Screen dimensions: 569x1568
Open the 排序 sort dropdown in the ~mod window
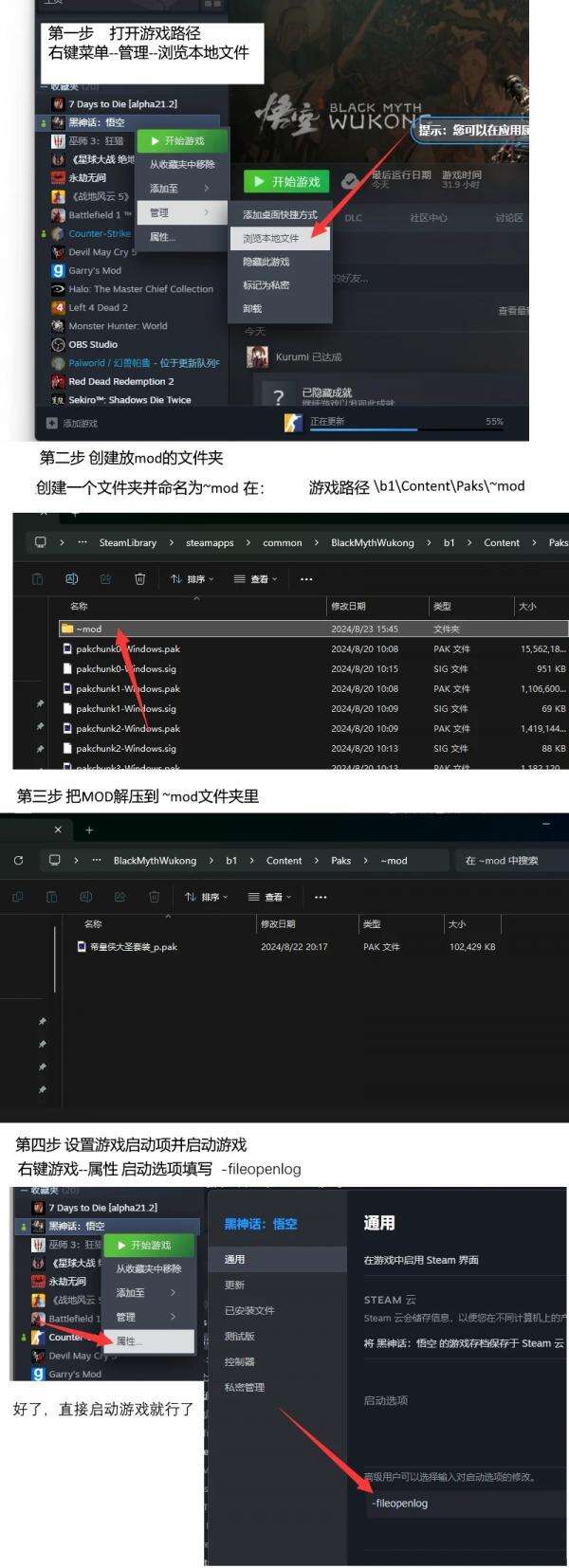coord(207,896)
